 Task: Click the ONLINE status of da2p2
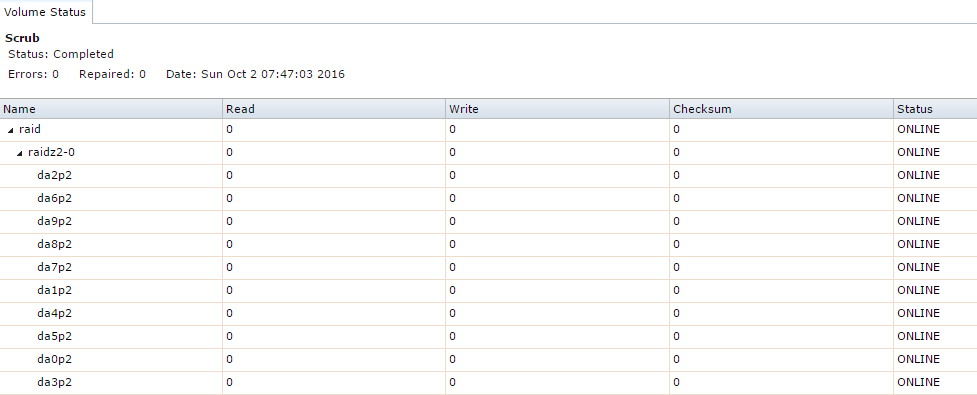918,176
